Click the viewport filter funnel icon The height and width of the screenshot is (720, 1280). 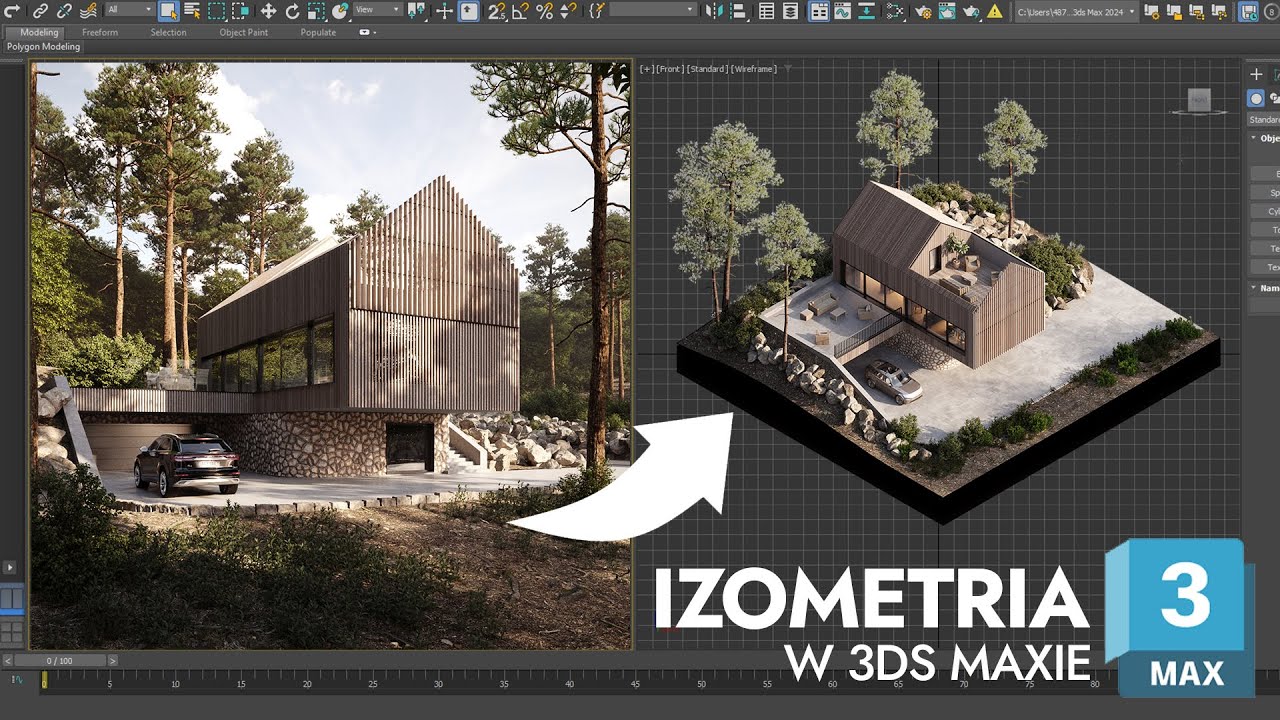point(788,69)
